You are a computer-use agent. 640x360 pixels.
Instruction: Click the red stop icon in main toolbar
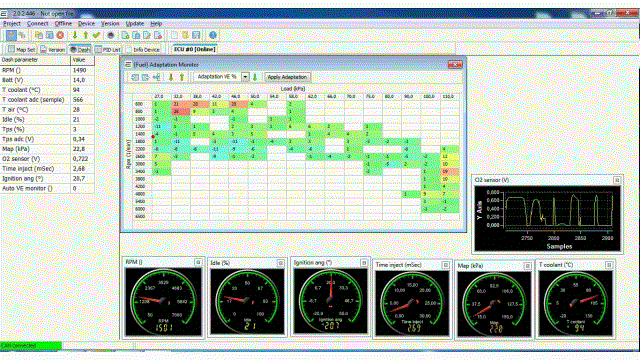click(x=60, y=35)
